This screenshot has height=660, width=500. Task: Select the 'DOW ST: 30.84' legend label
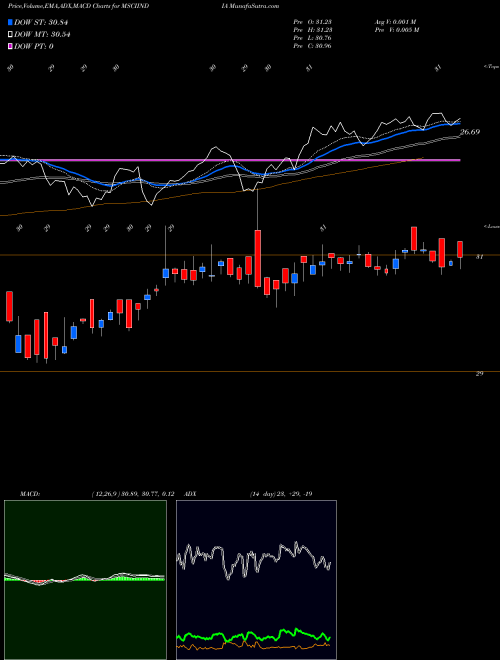(x=41, y=23)
